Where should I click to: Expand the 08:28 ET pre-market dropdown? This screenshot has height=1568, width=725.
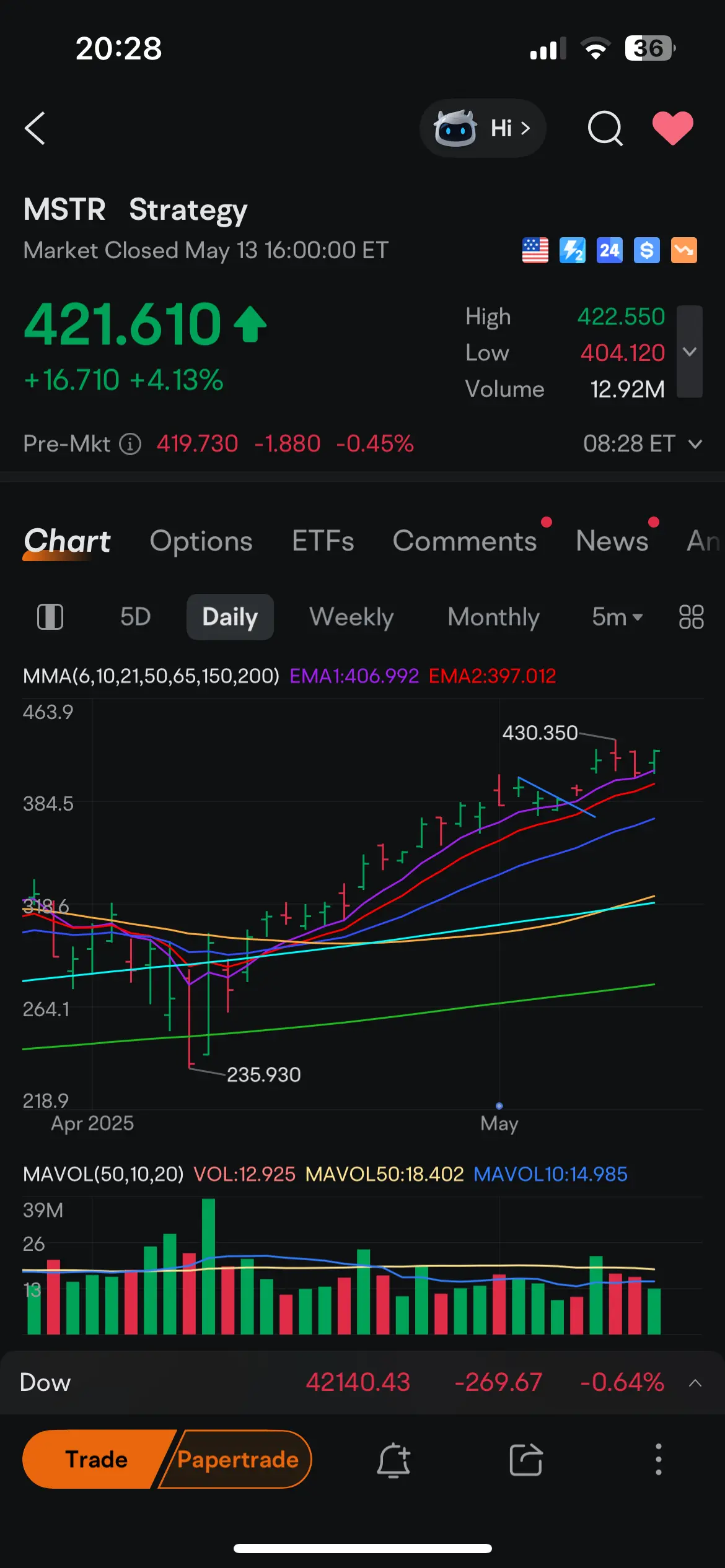pos(643,444)
